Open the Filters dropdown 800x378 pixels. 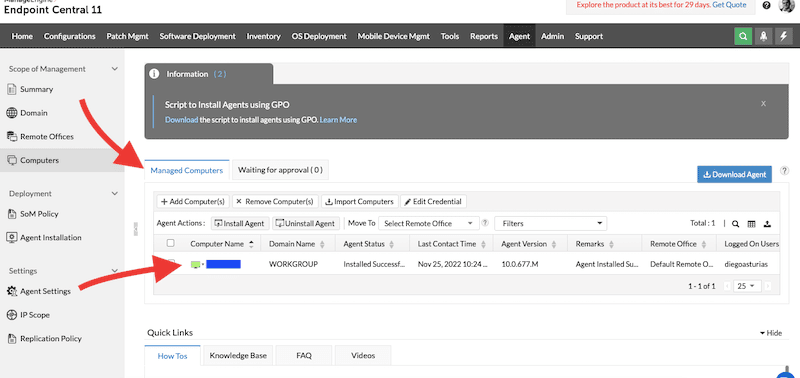(x=551, y=223)
